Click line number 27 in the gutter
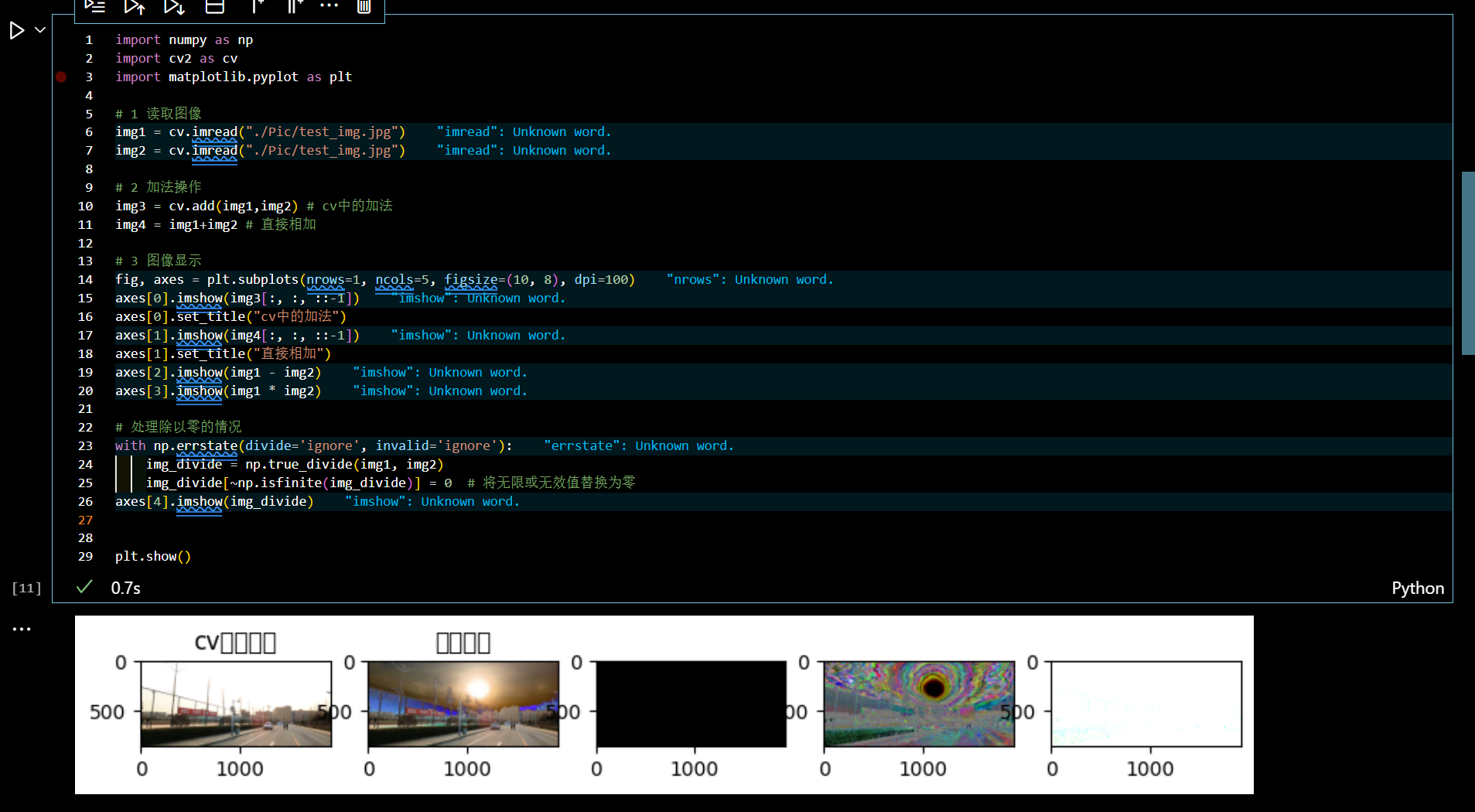 (x=85, y=520)
